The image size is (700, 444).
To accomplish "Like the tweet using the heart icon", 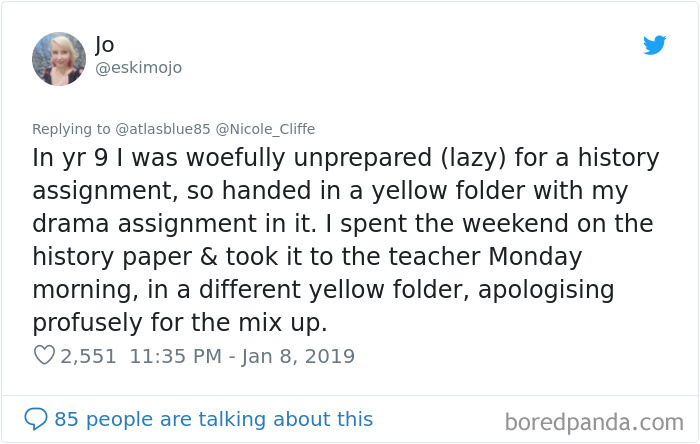I will click(44, 355).
